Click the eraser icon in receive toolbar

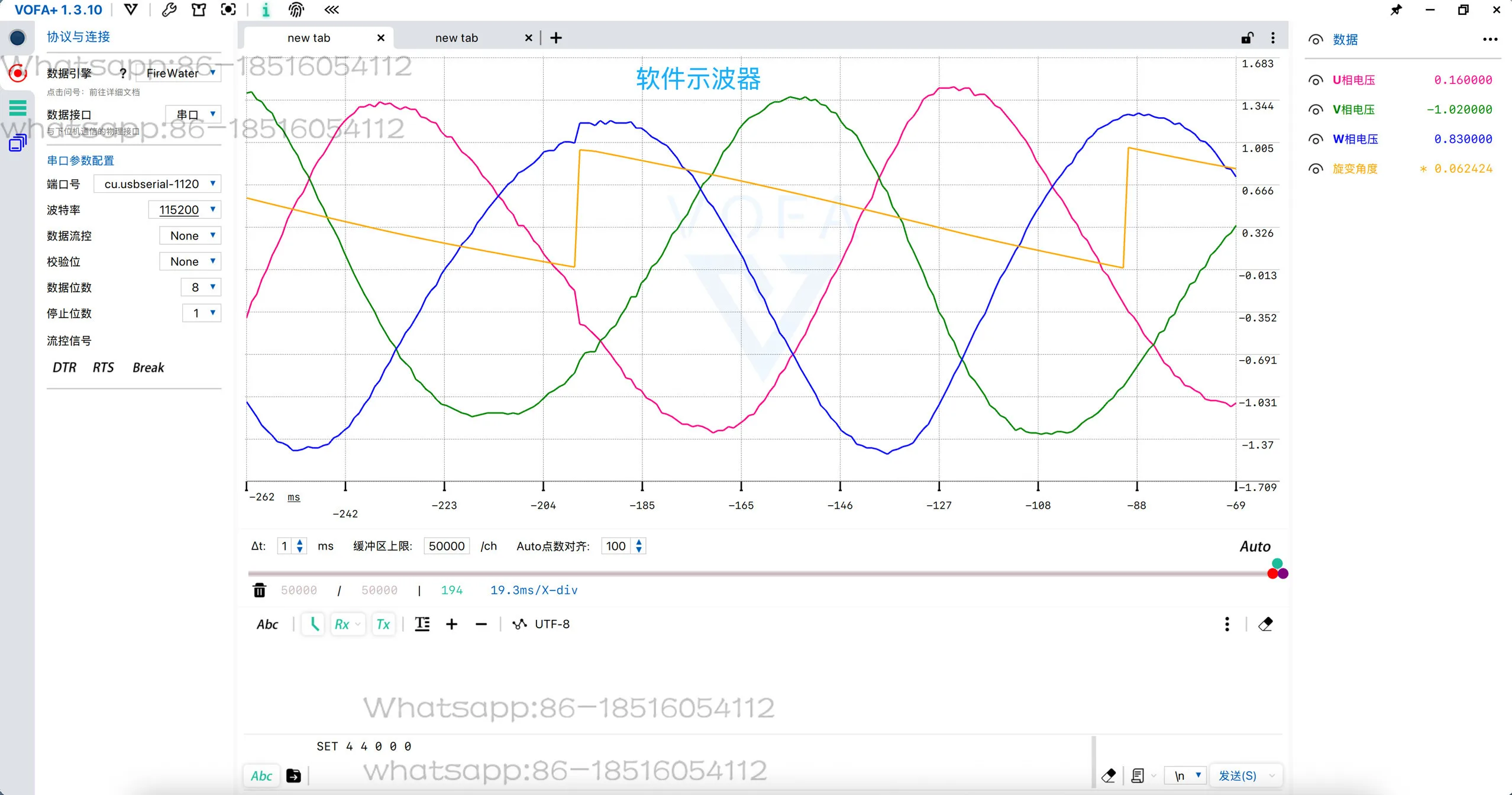click(1265, 624)
